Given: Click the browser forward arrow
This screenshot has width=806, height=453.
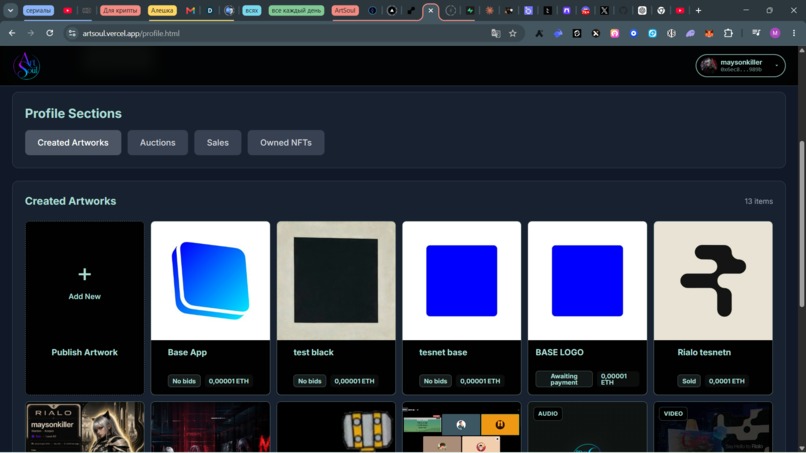Looking at the screenshot, I should tap(31, 33).
